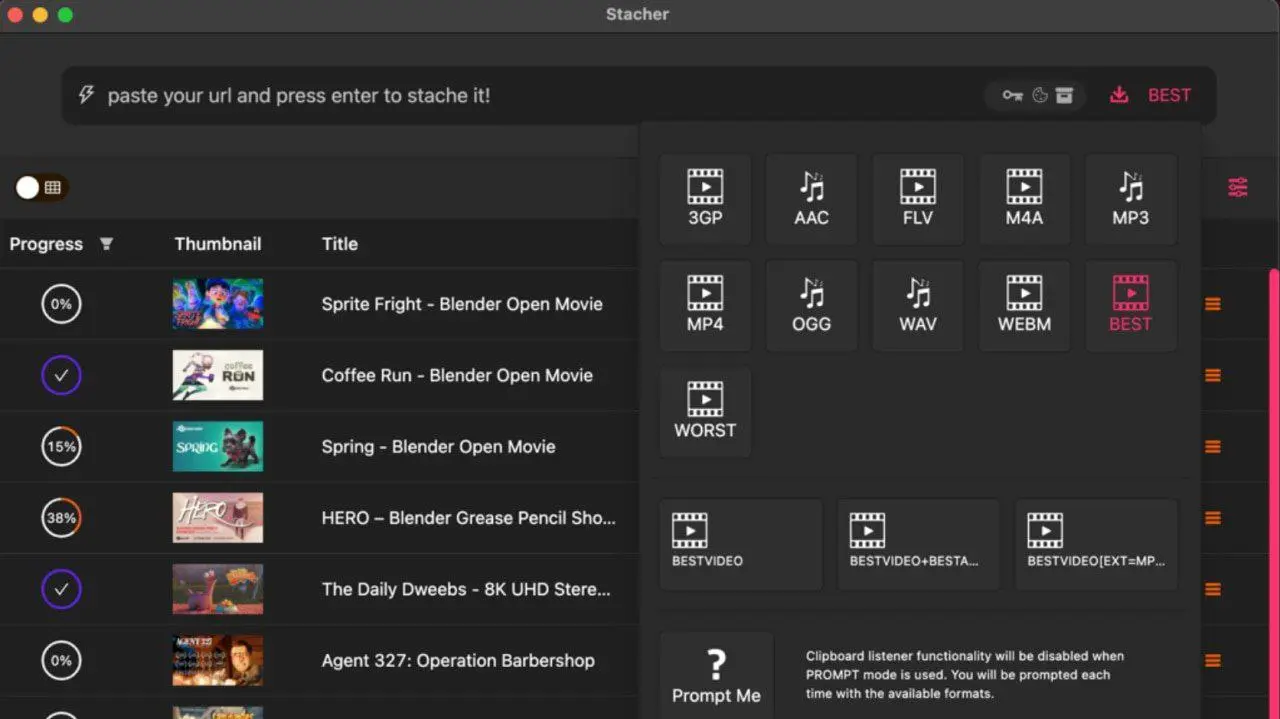1280x719 pixels.
Task: Choose the WORST quality format tile
Action: point(705,412)
